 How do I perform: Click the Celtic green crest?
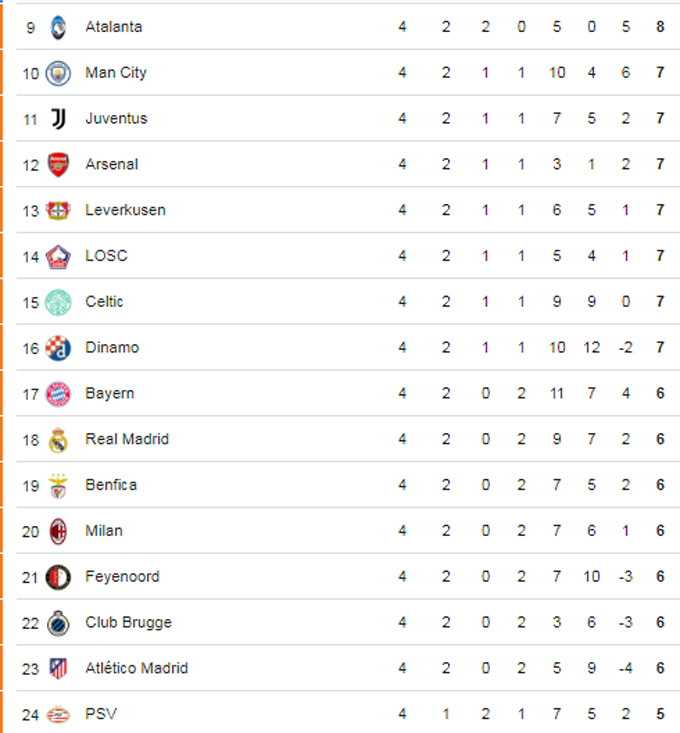58,302
